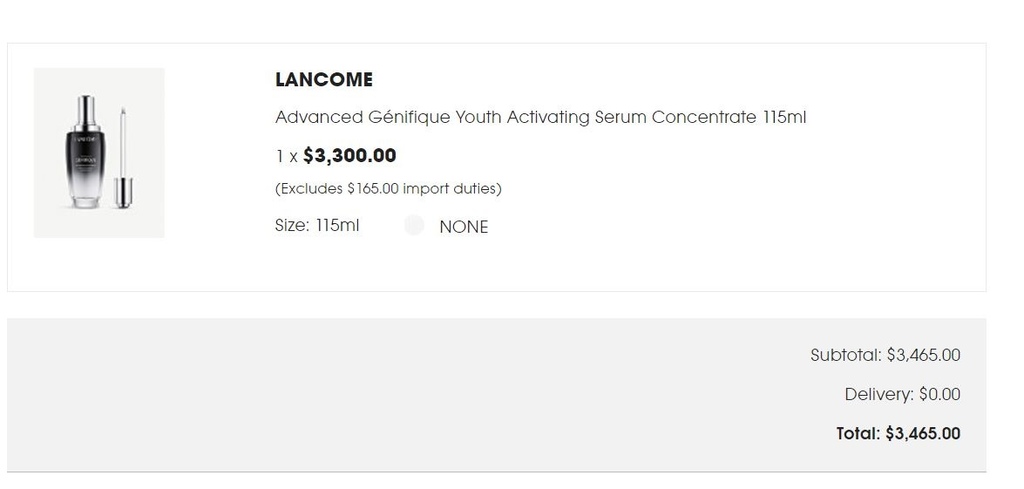Click the Subtotal label in summary
The width and height of the screenshot is (1024, 489).
click(x=846, y=355)
